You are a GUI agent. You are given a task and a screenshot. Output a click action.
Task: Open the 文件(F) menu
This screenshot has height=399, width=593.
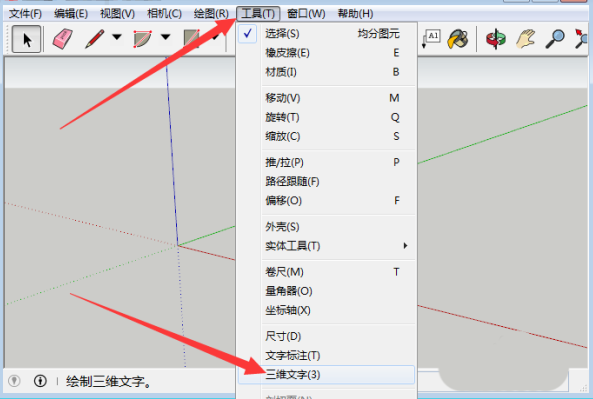pos(25,14)
